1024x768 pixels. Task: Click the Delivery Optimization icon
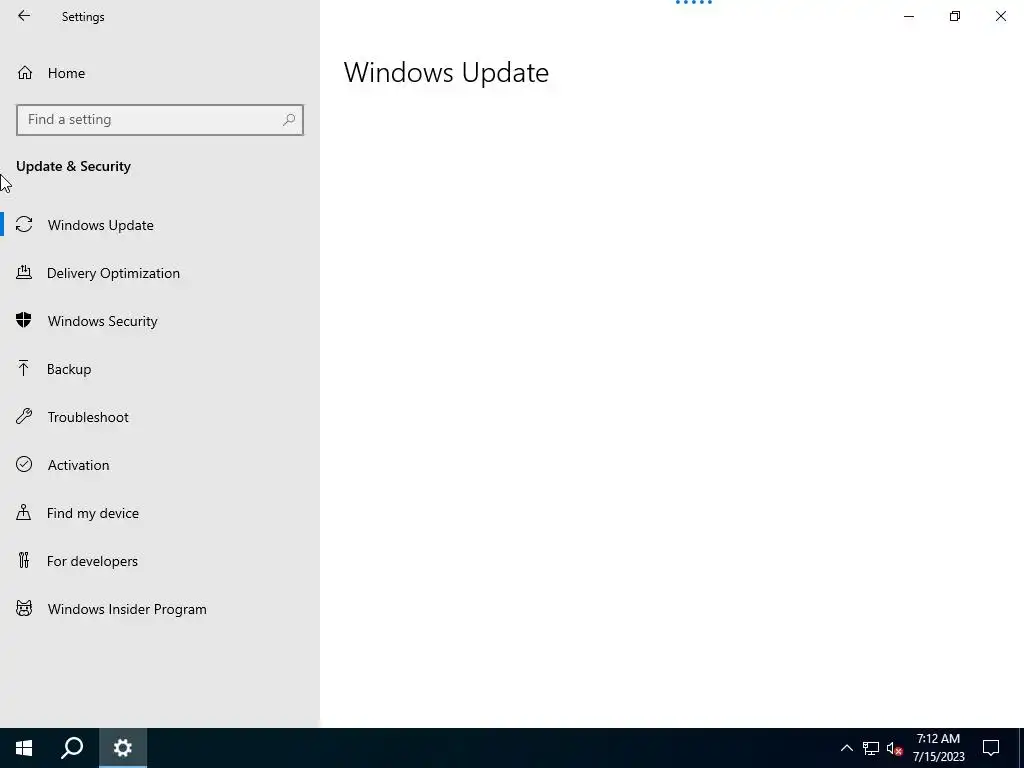(x=24, y=272)
